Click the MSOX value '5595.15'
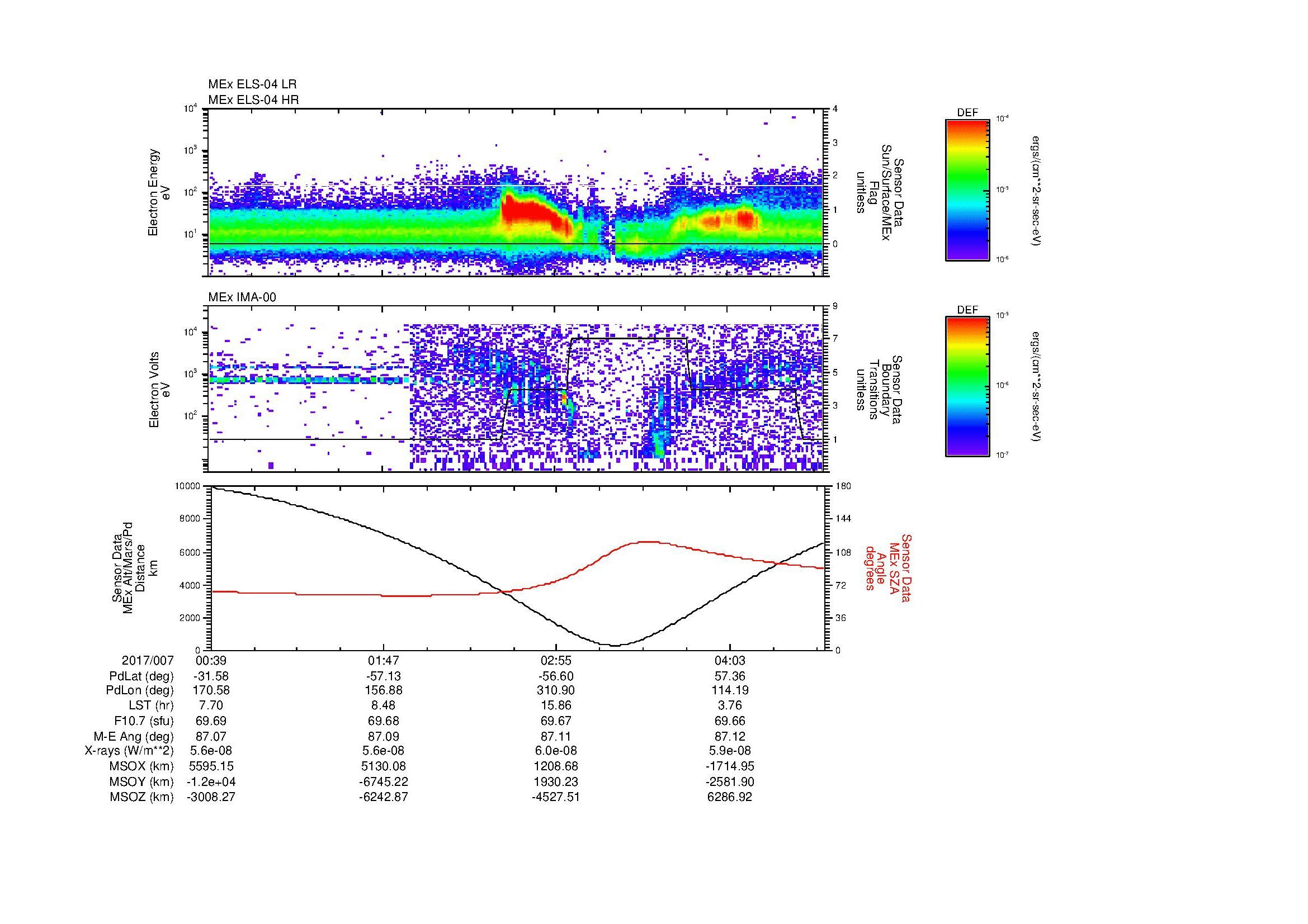1308x924 pixels. tap(211, 766)
